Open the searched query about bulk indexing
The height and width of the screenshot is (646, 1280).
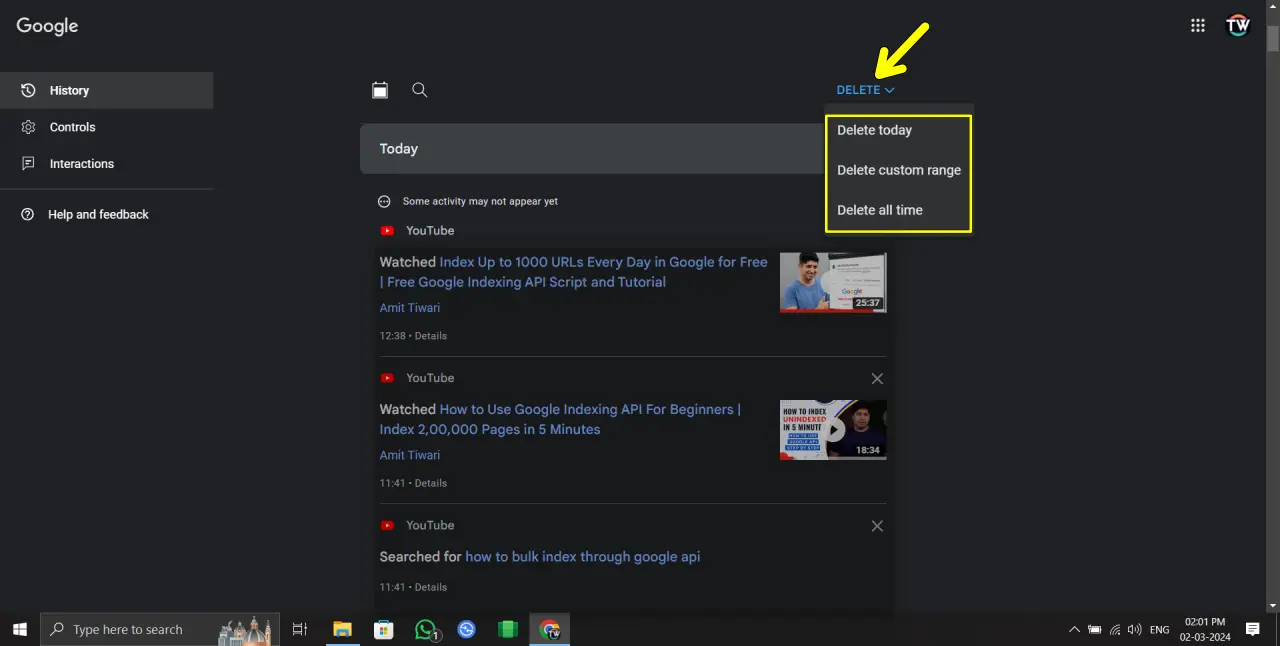click(x=582, y=557)
